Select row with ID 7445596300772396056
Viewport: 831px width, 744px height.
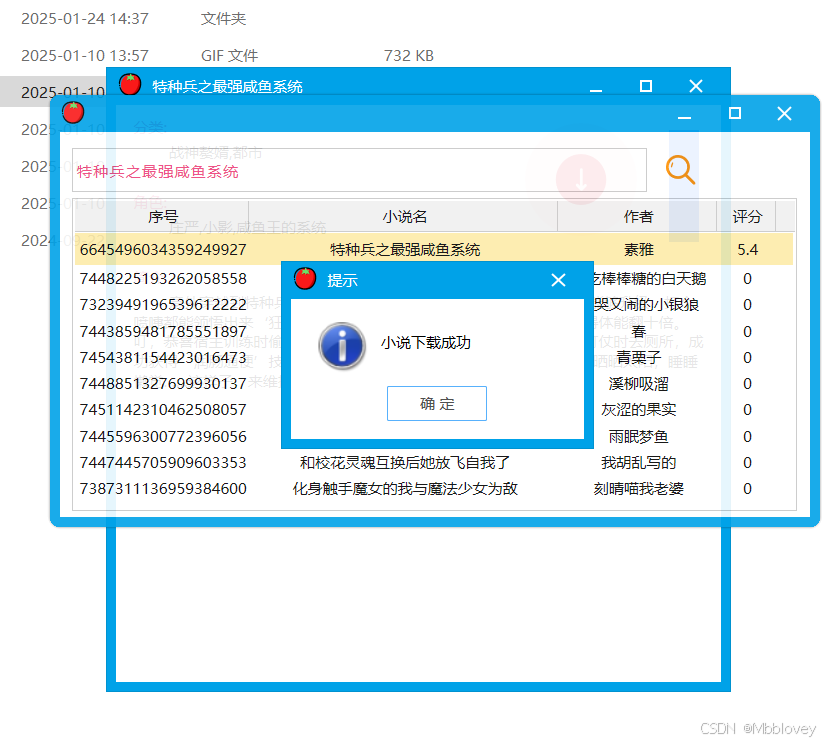click(163, 437)
